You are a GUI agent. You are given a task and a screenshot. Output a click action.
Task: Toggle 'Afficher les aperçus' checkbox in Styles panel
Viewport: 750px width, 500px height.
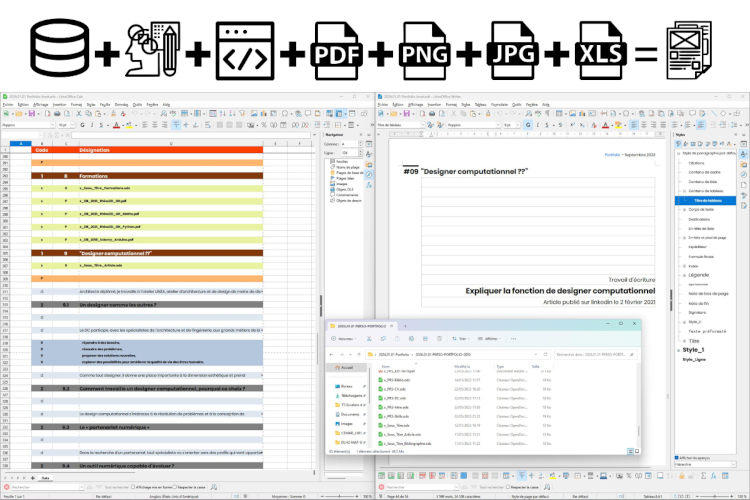676,458
